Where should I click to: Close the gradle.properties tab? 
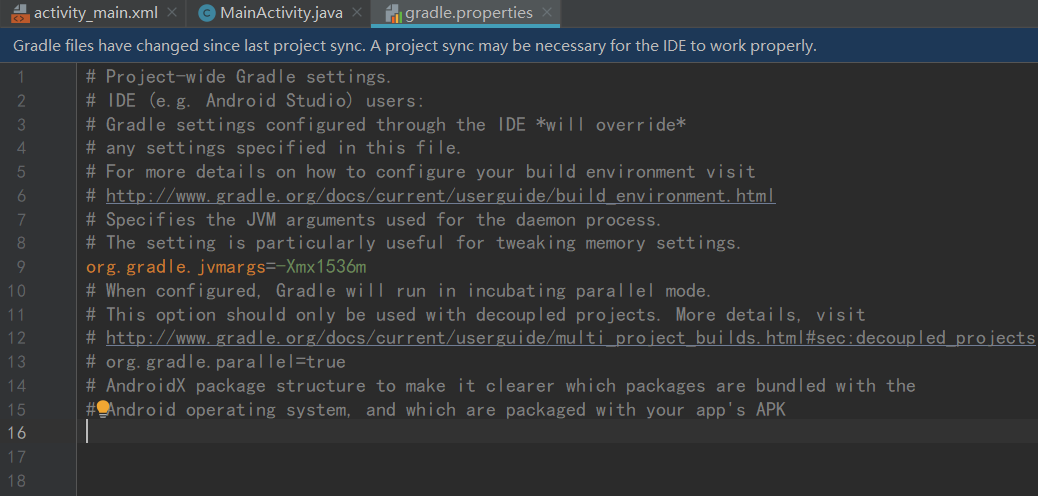coord(547,13)
